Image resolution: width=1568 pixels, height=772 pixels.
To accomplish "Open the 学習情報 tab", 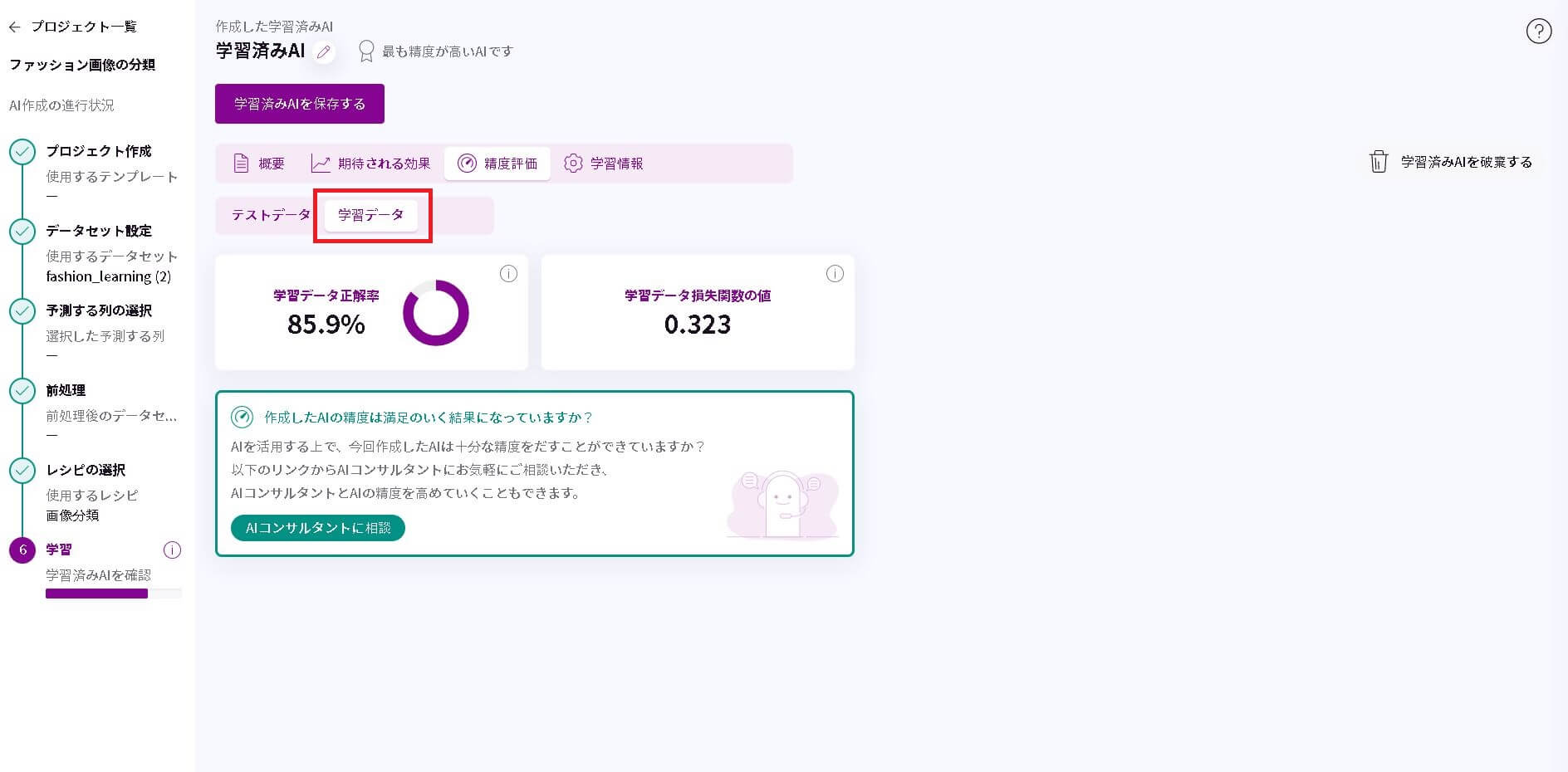I will pyautogui.click(x=604, y=164).
